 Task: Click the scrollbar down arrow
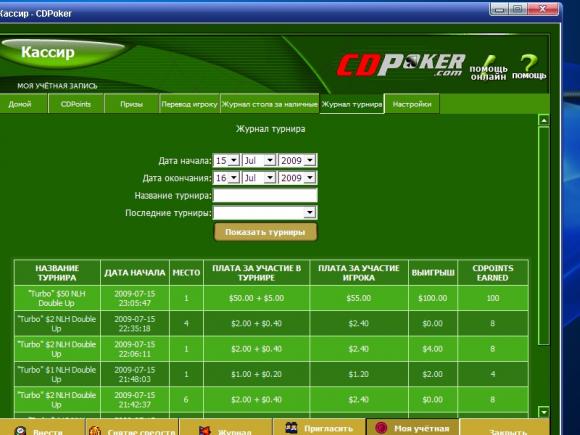[544, 412]
